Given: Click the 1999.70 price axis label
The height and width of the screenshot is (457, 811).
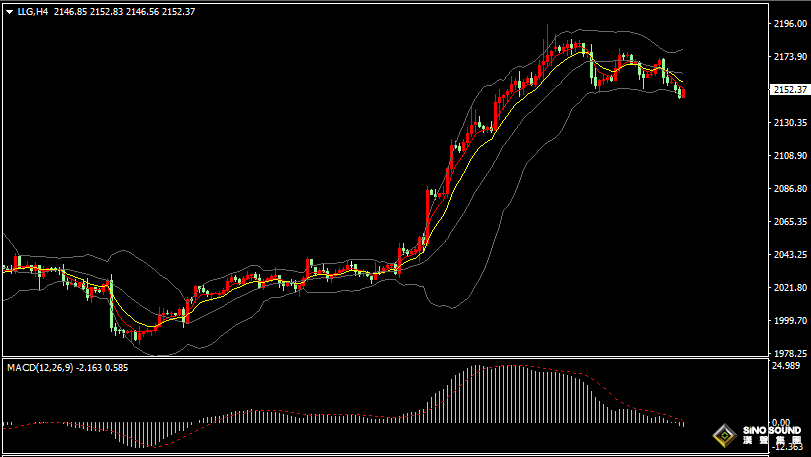Looking at the screenshot, I should 791,320.
